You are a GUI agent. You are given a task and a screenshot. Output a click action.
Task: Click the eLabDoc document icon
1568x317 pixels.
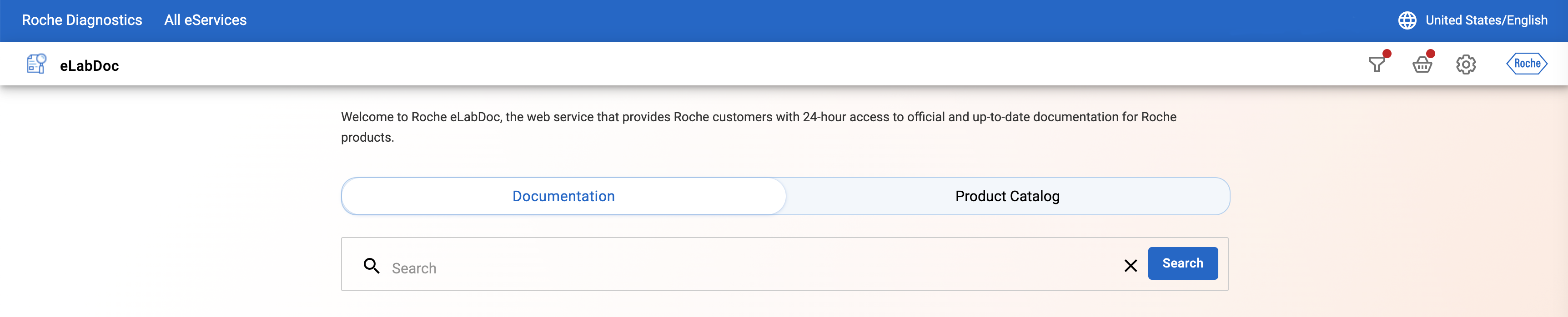coord(36,64)
